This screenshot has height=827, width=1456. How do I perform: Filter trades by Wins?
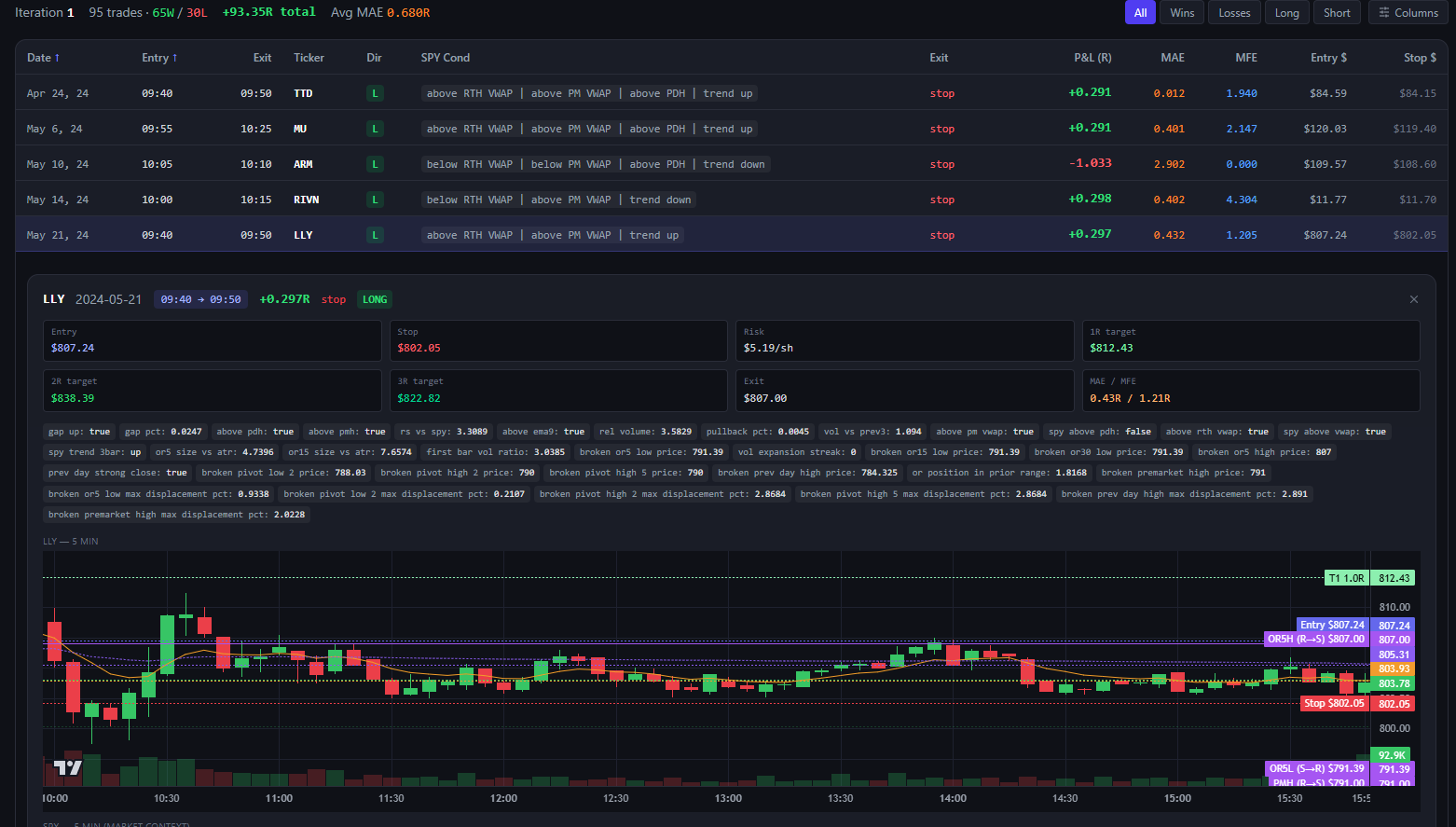tap(1182, 13)
